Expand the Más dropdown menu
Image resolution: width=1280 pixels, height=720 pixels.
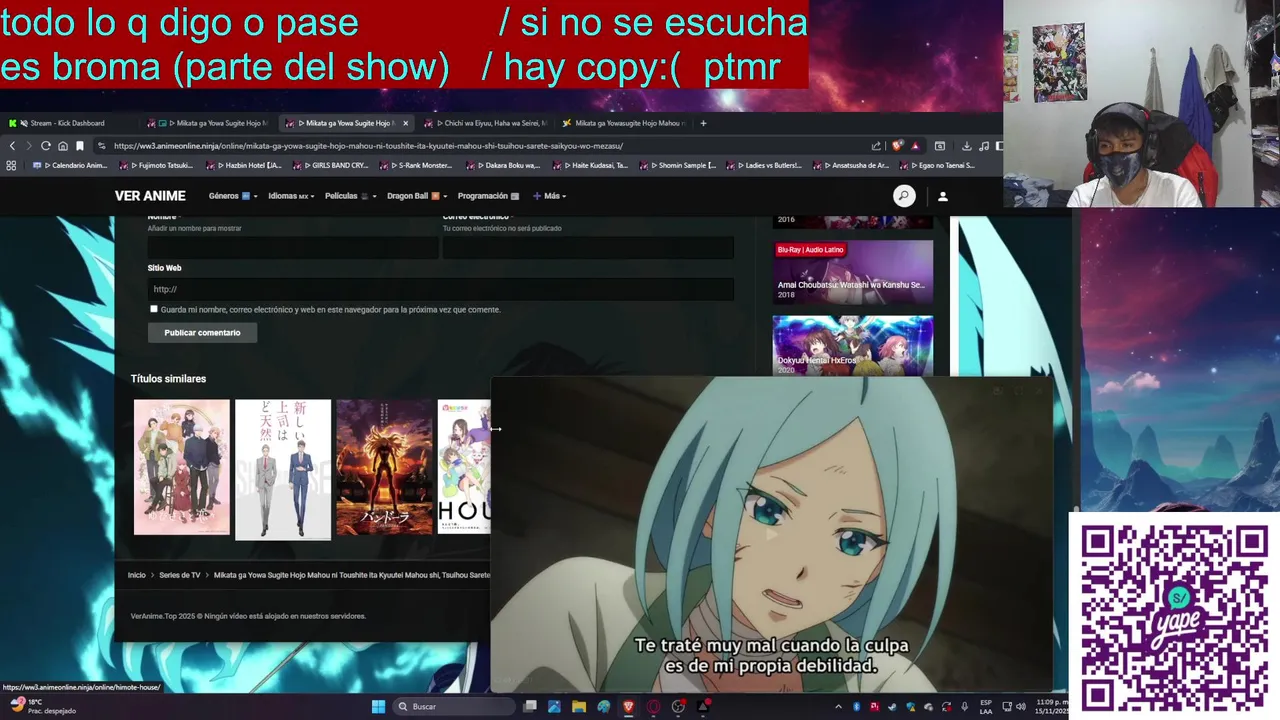coord(550,196)
